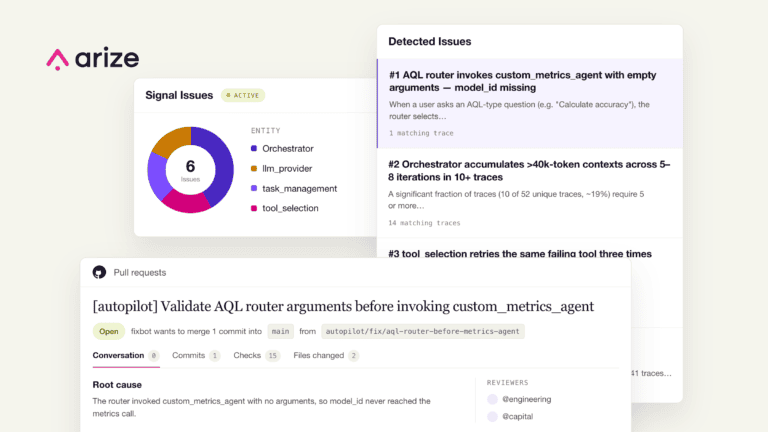Click '14 matching traces' under issue #2
Viewport: 768px width, 432px height.
point(424,223)
